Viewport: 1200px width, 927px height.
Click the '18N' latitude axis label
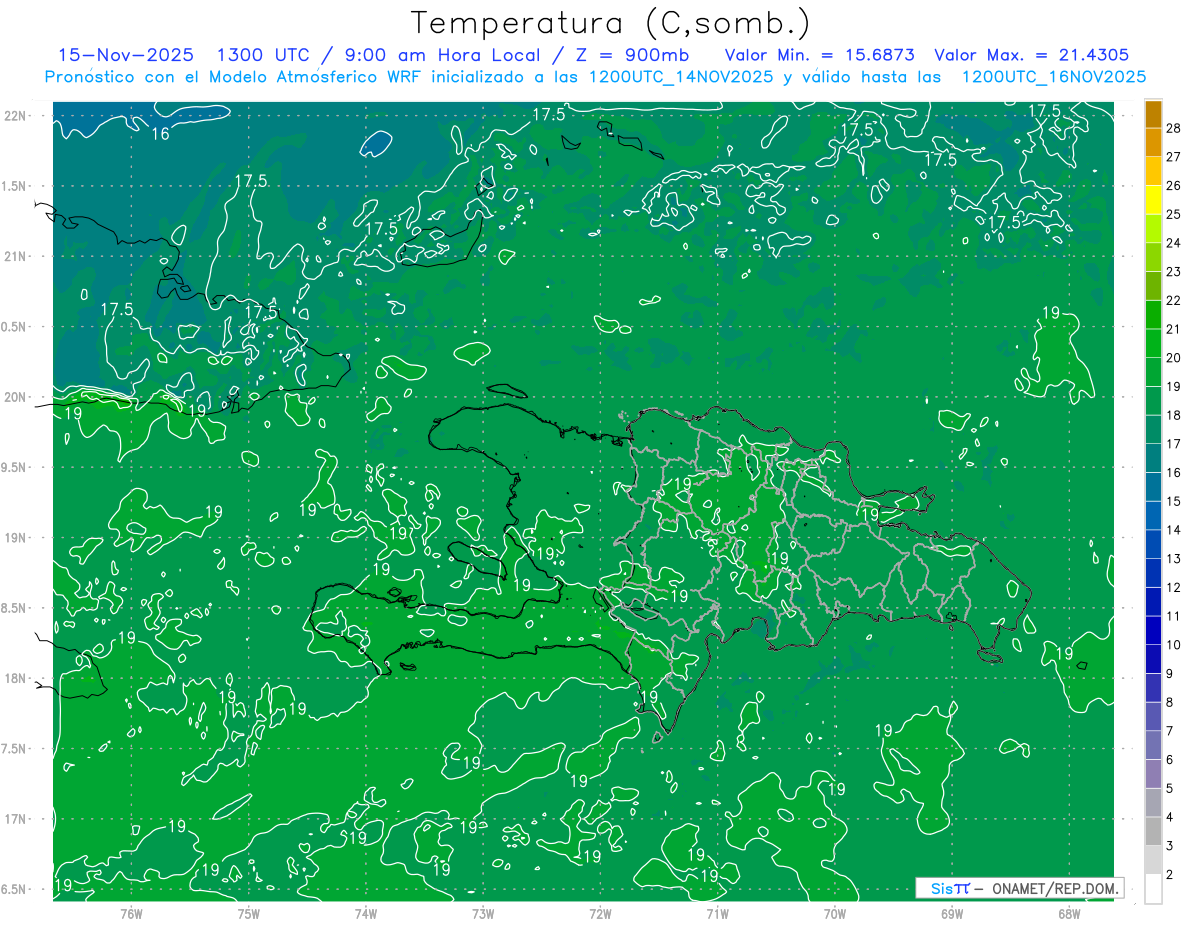tap(16, 679)
